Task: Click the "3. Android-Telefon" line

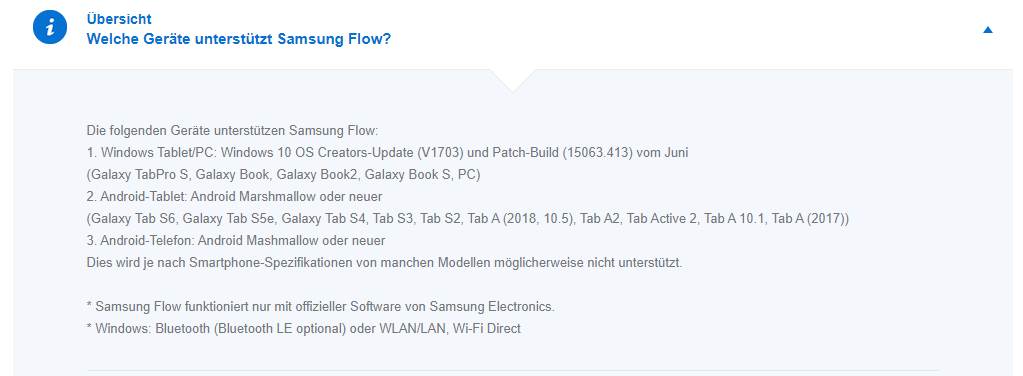Action: (236, 241)
